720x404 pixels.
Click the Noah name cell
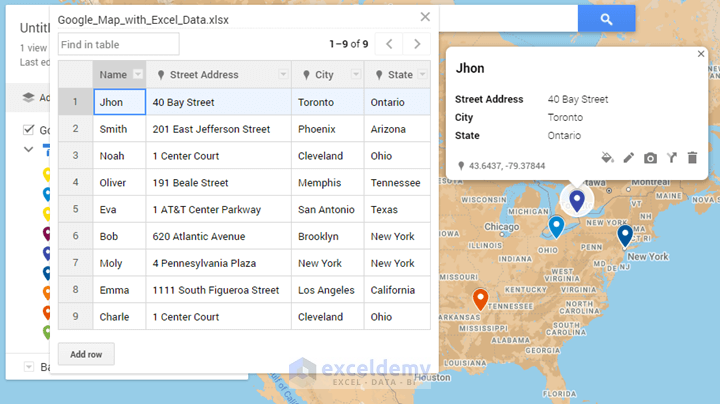(119, 156)
